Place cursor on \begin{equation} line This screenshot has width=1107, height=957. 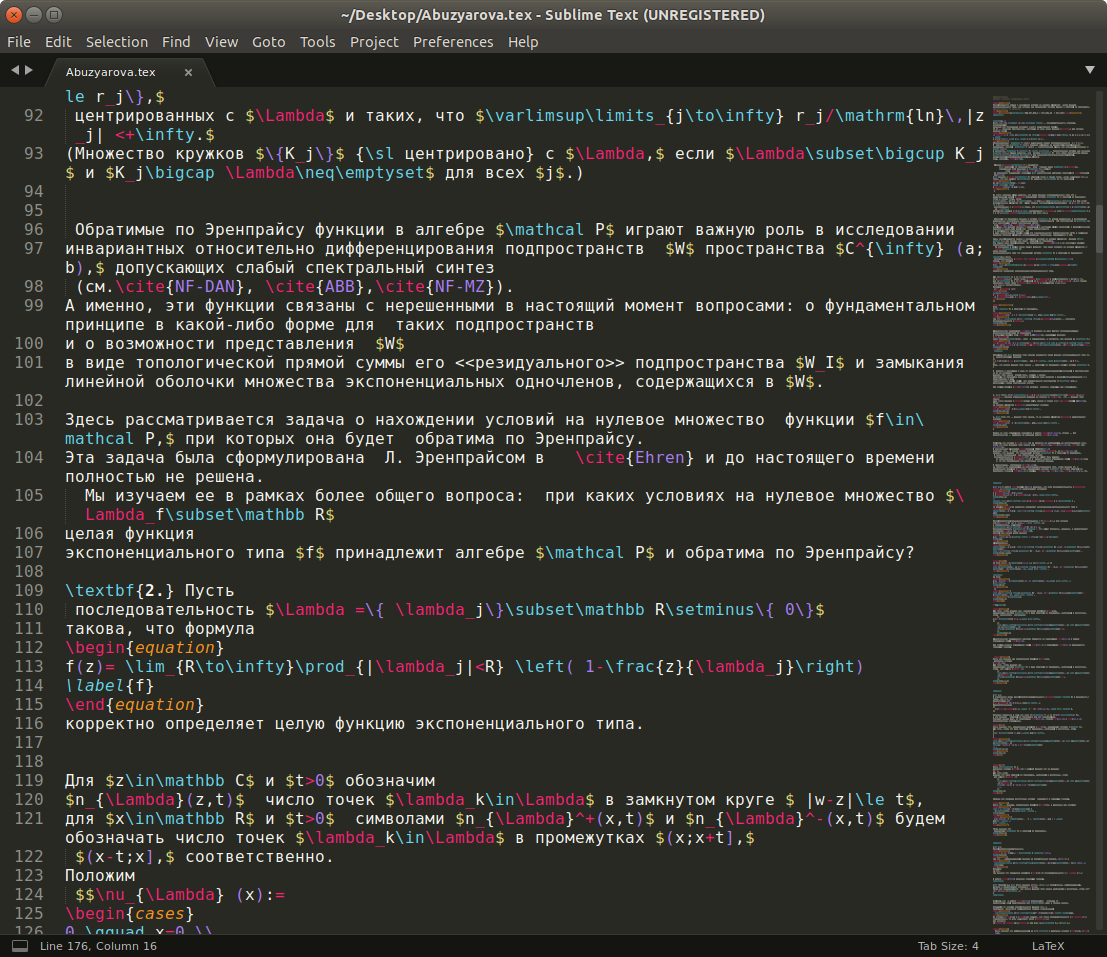pyautogui.click(x=145, y=647)
